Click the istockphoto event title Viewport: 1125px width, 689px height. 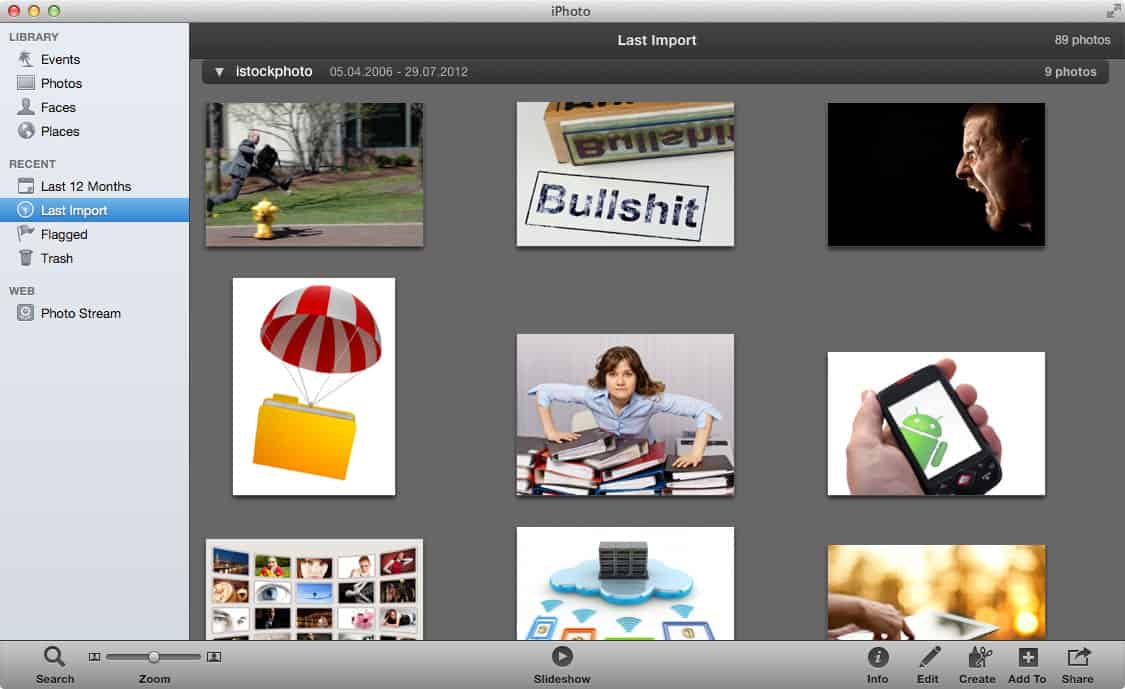[274, 71]
